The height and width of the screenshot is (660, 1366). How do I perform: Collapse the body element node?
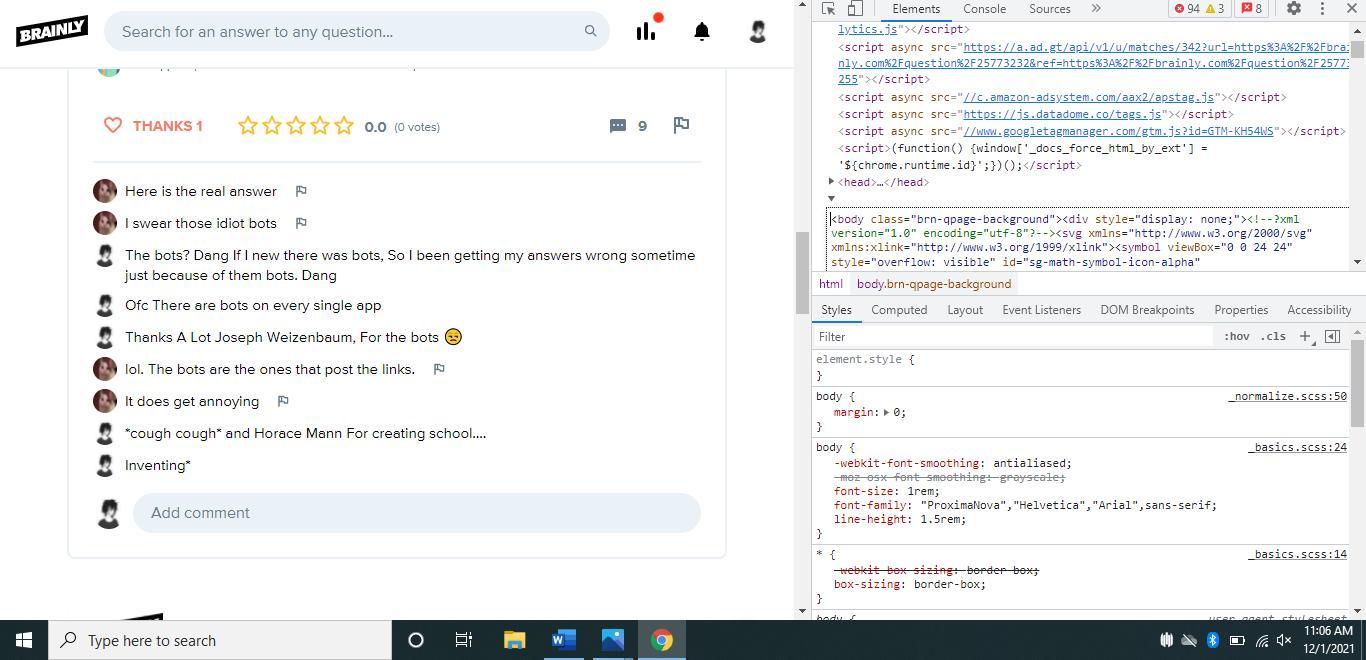click(831, 199)
